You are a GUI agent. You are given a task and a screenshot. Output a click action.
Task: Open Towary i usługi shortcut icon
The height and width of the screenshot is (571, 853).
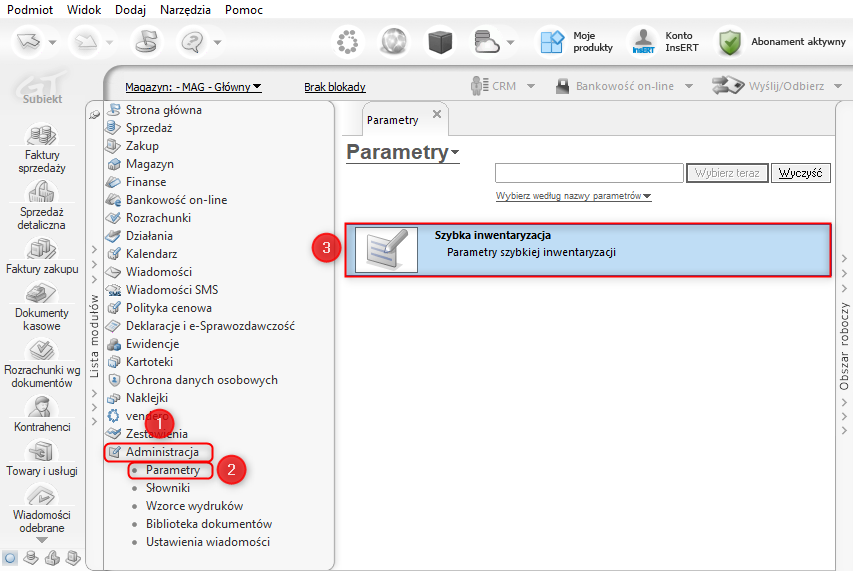41,451
